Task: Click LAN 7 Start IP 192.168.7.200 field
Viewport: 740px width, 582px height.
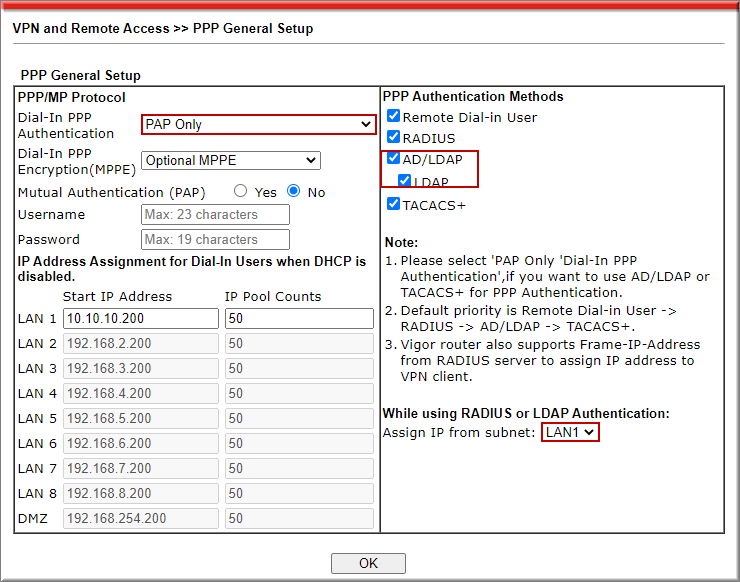Action: [141, 469]
